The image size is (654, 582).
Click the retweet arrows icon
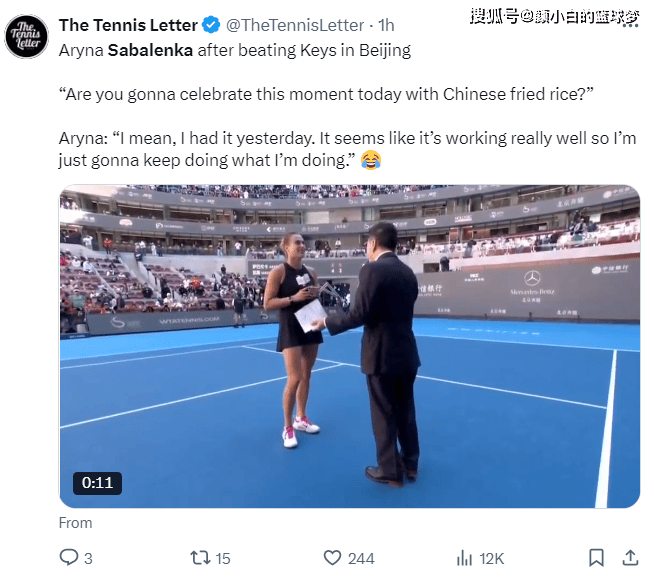(200, 558)
